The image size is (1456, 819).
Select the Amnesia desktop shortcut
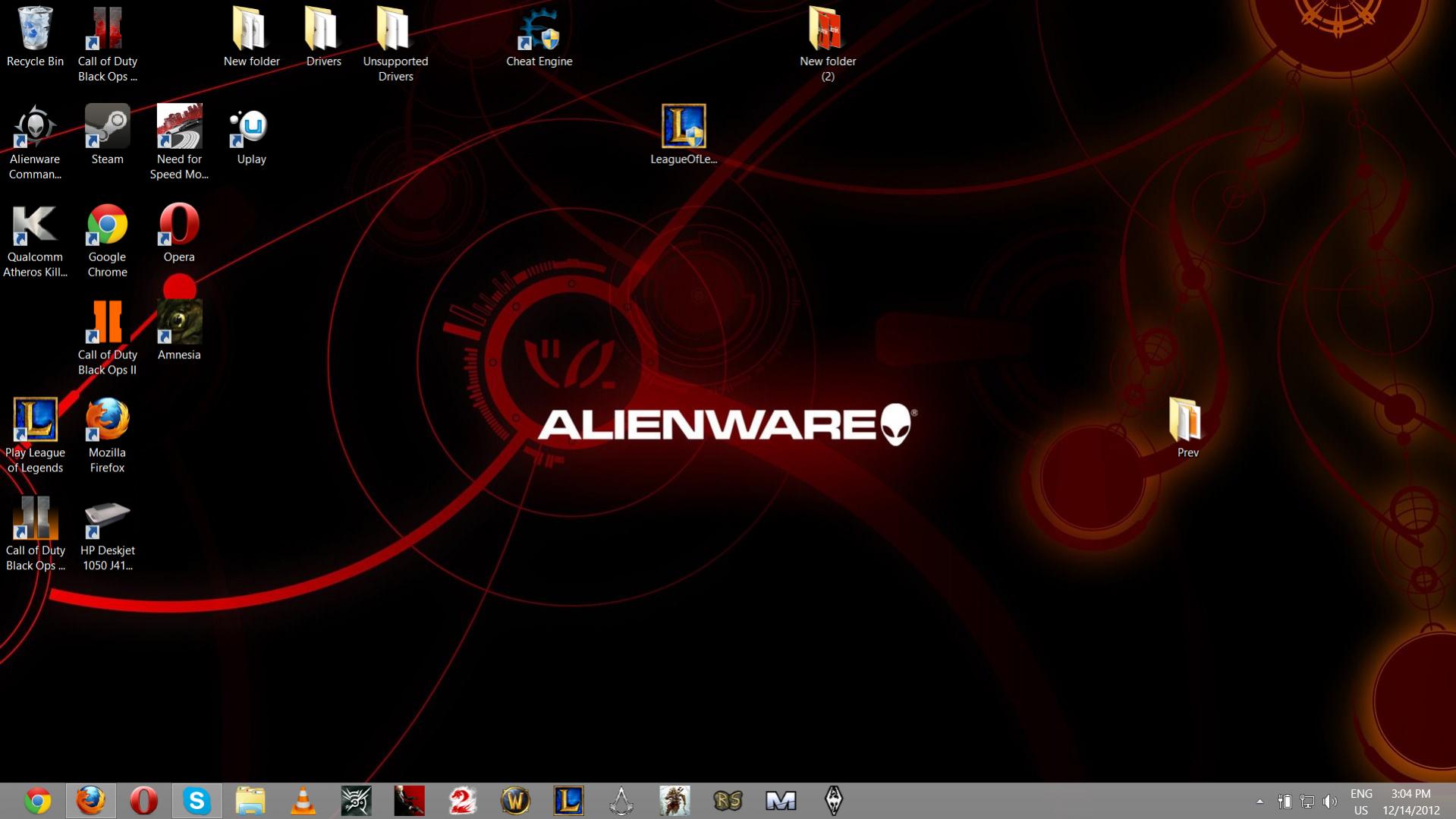pos(179,331)
